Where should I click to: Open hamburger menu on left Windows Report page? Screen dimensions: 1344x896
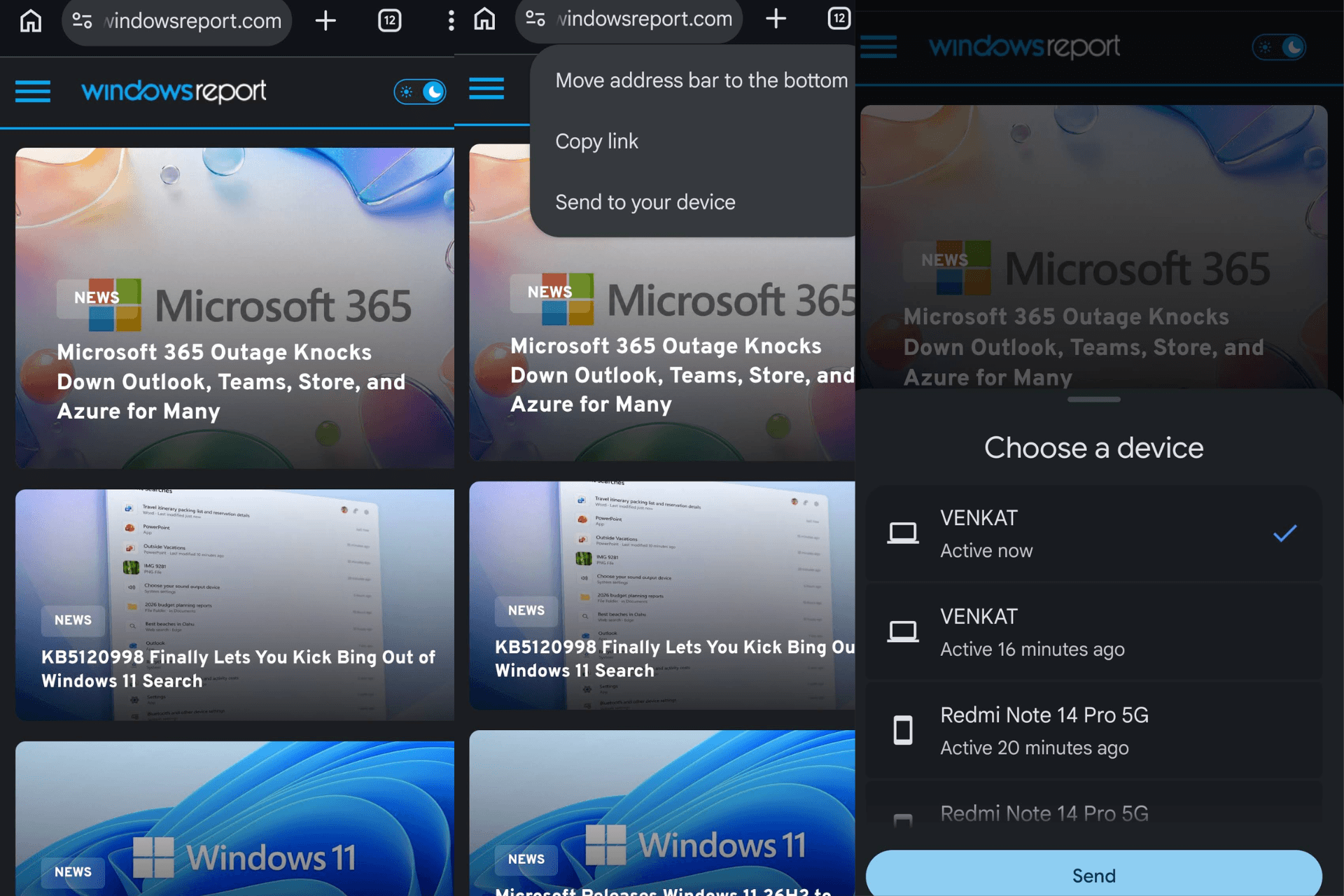pyautogui.click(x=33, y=92)
